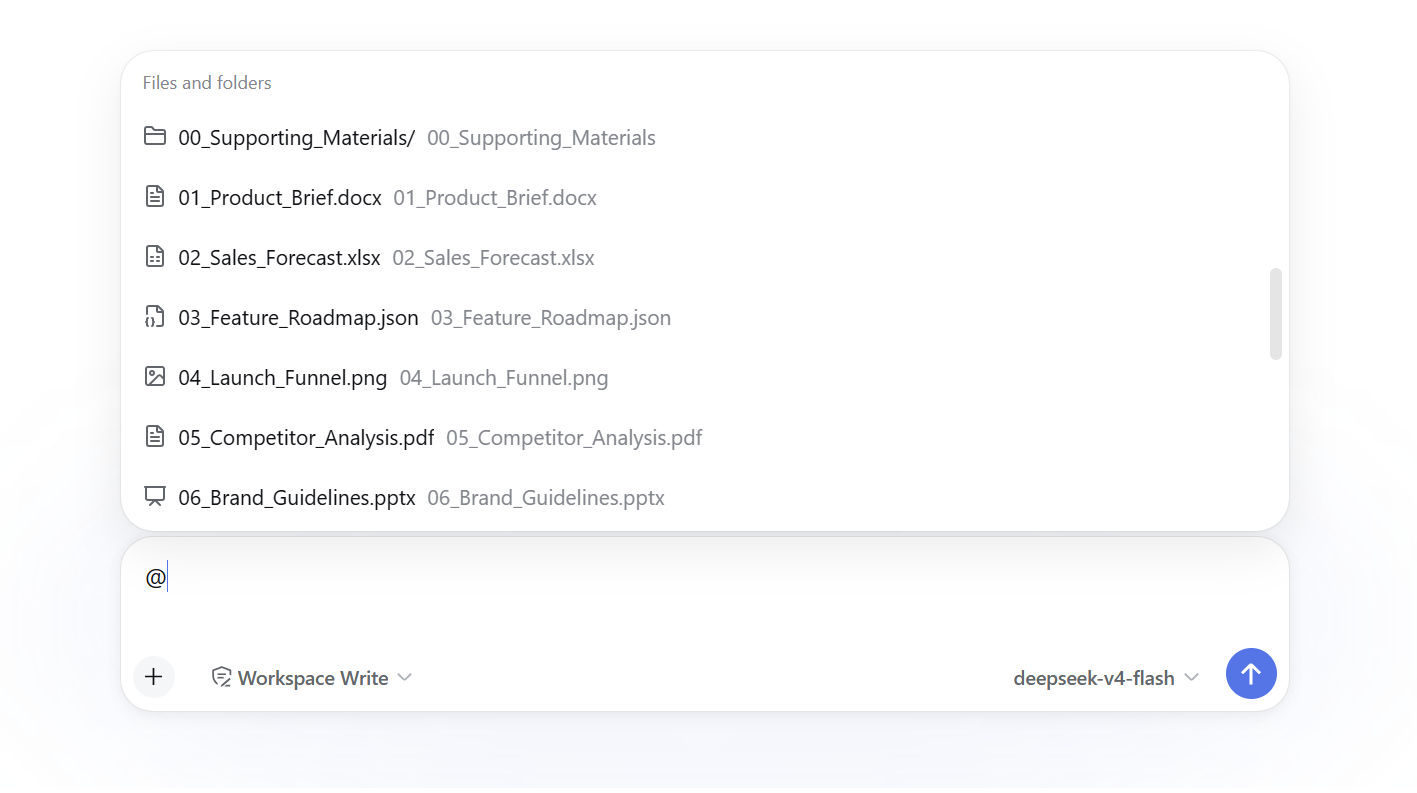Open the deepseek-v4-flash model selector

point(1106,678)
